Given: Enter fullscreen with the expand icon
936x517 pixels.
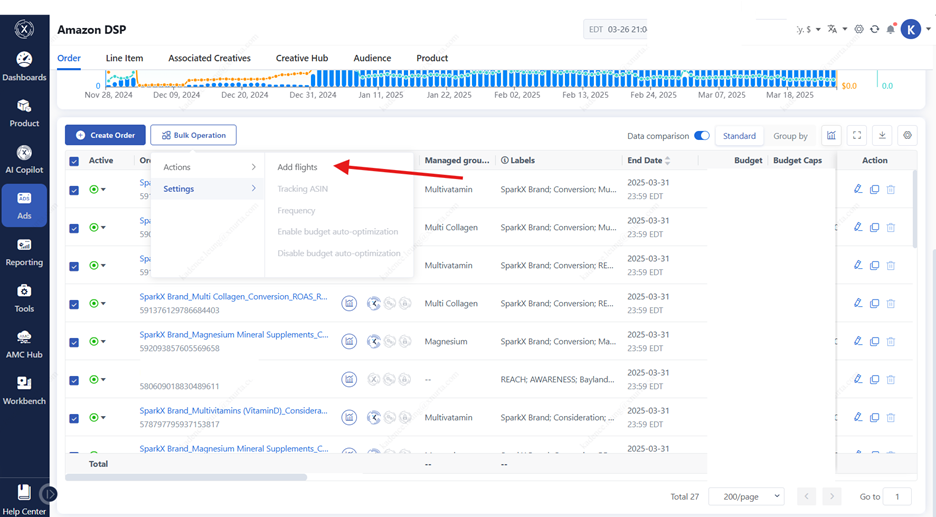Looking at the screenshot, I should click(x=857, y=135).
